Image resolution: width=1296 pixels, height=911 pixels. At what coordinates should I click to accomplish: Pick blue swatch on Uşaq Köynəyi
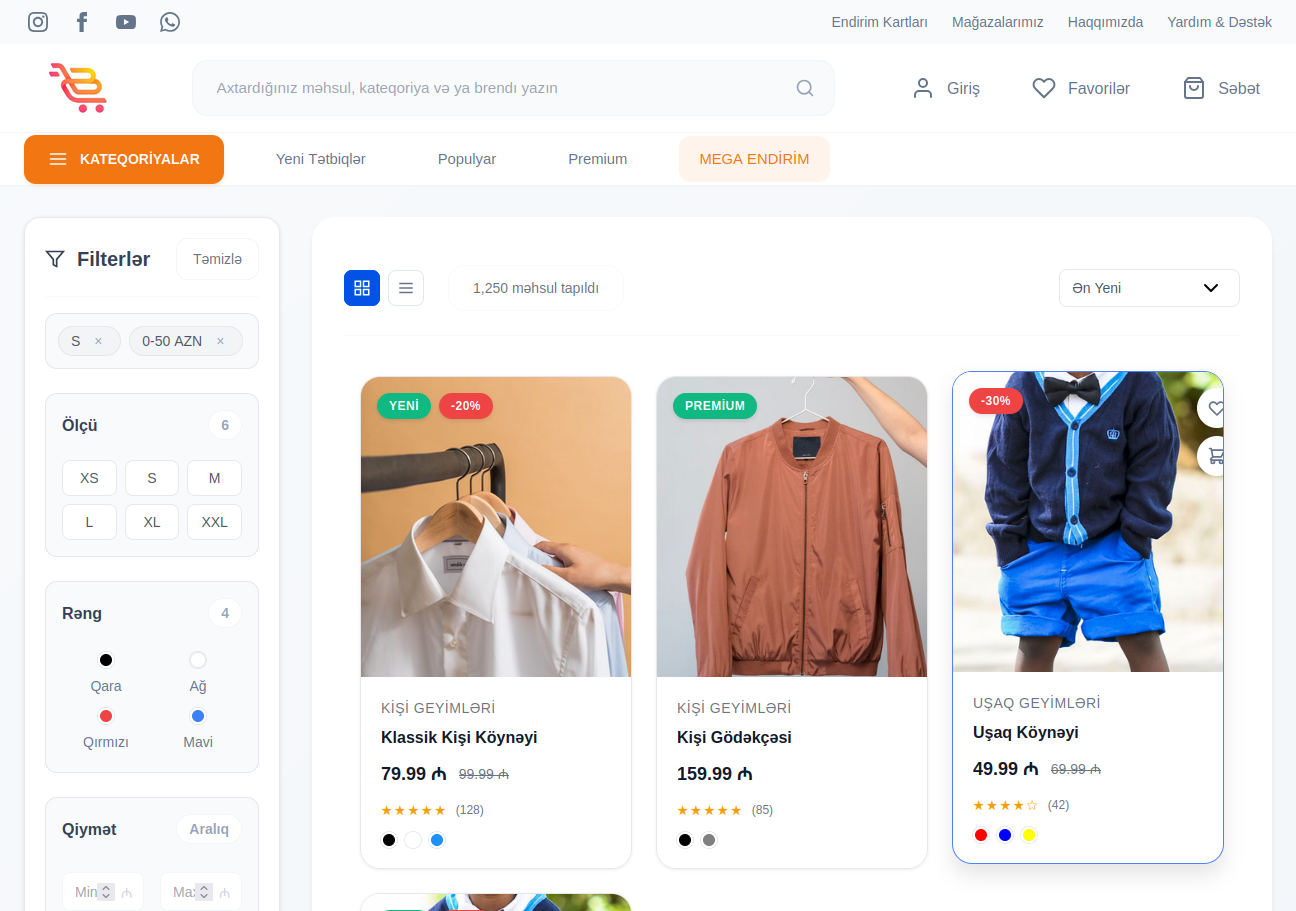coord(1005,835)
